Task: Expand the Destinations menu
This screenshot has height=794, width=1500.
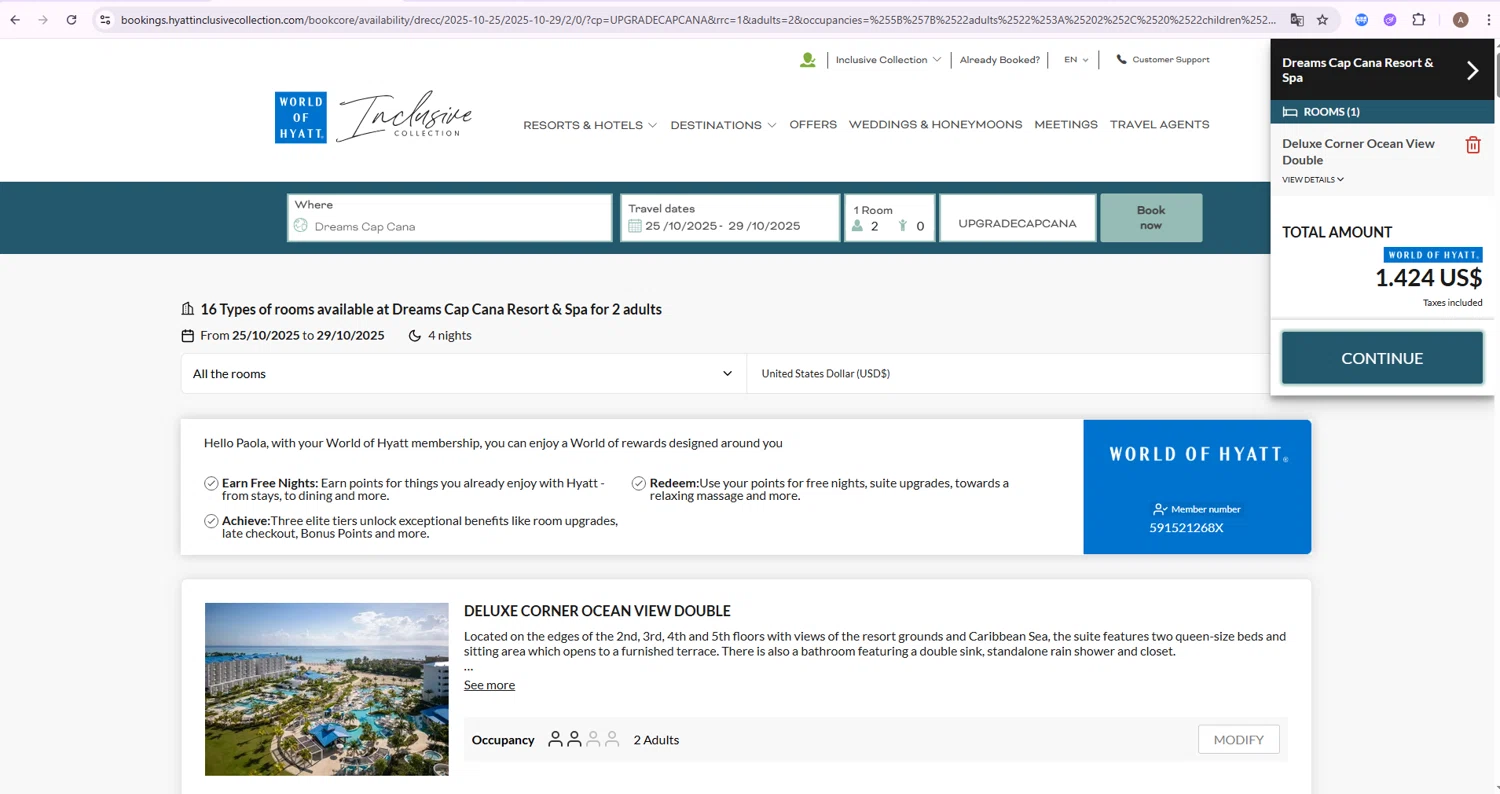Action: (x=723, y=125)
